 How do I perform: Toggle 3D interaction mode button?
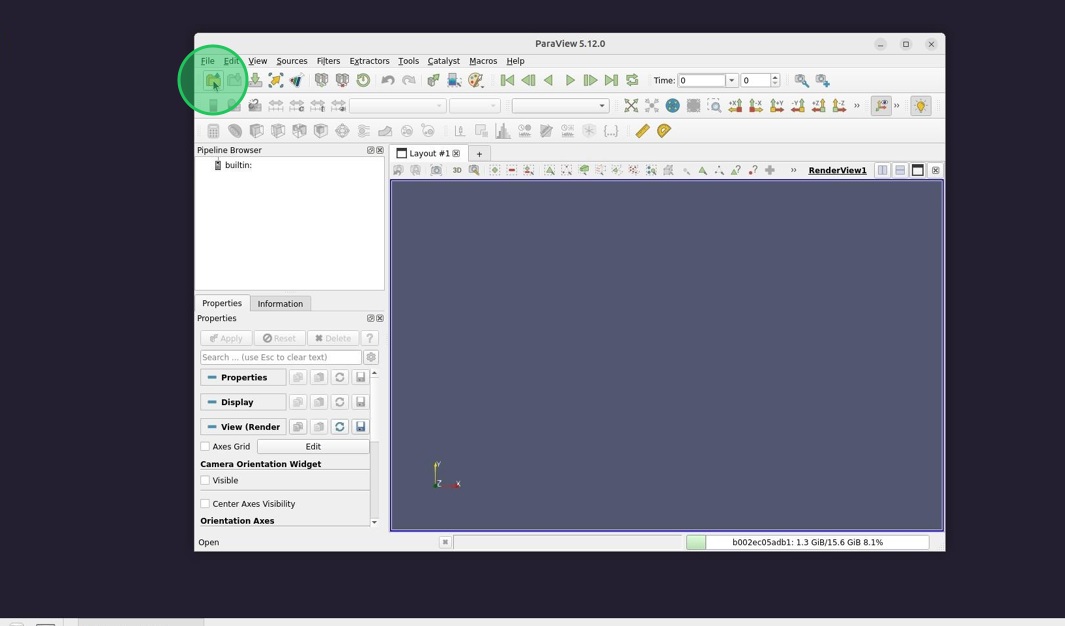pos(457,170)
